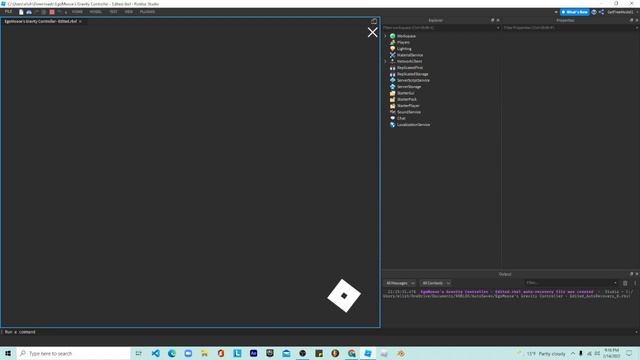Screen dimensions: 640x360
Task: Select StarterGui in Explorer
Action: (405, 93)
